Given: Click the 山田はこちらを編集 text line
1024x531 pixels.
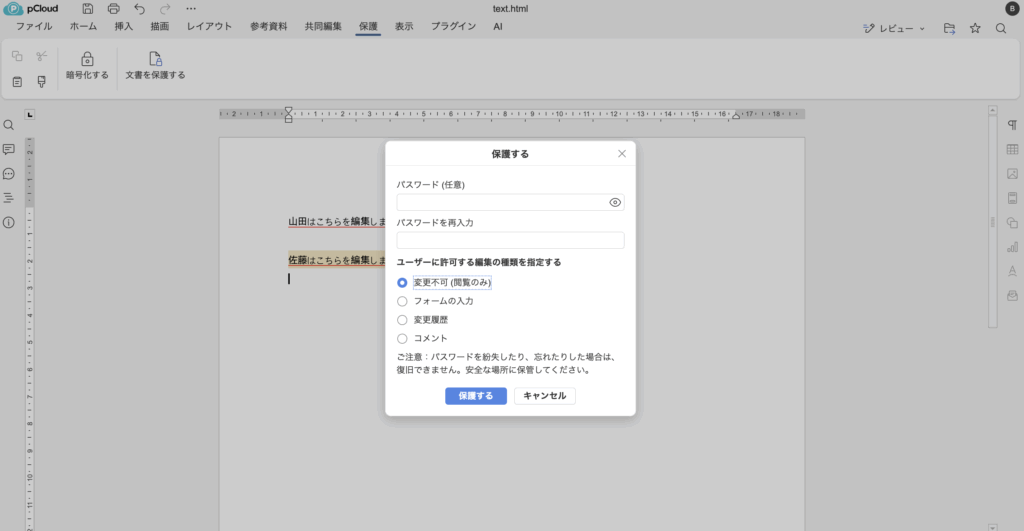Looking at the screenshot, I should (x=337, y=222).
